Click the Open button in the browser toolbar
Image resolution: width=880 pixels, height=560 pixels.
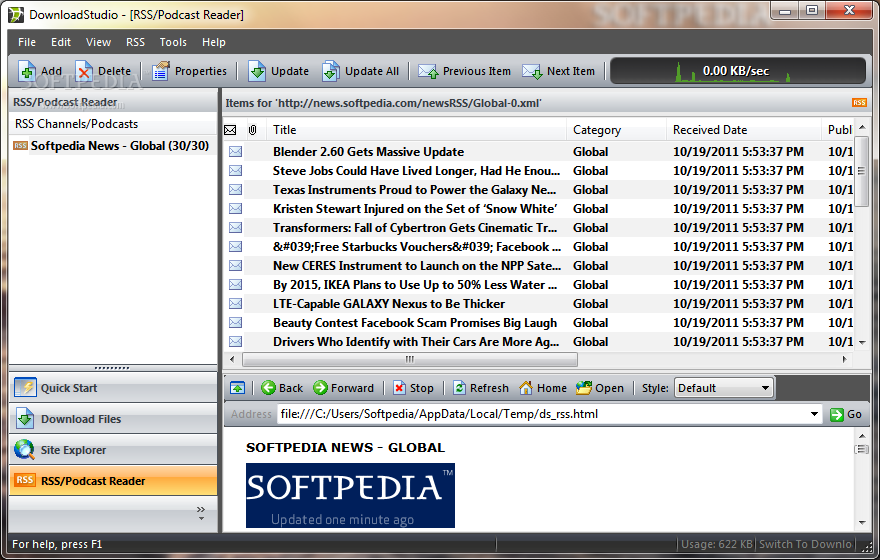click(600, 388)
